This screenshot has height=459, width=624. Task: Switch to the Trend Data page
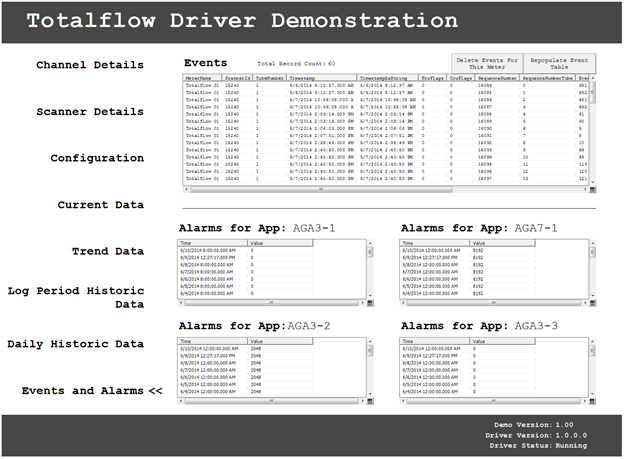pos(108,252)
